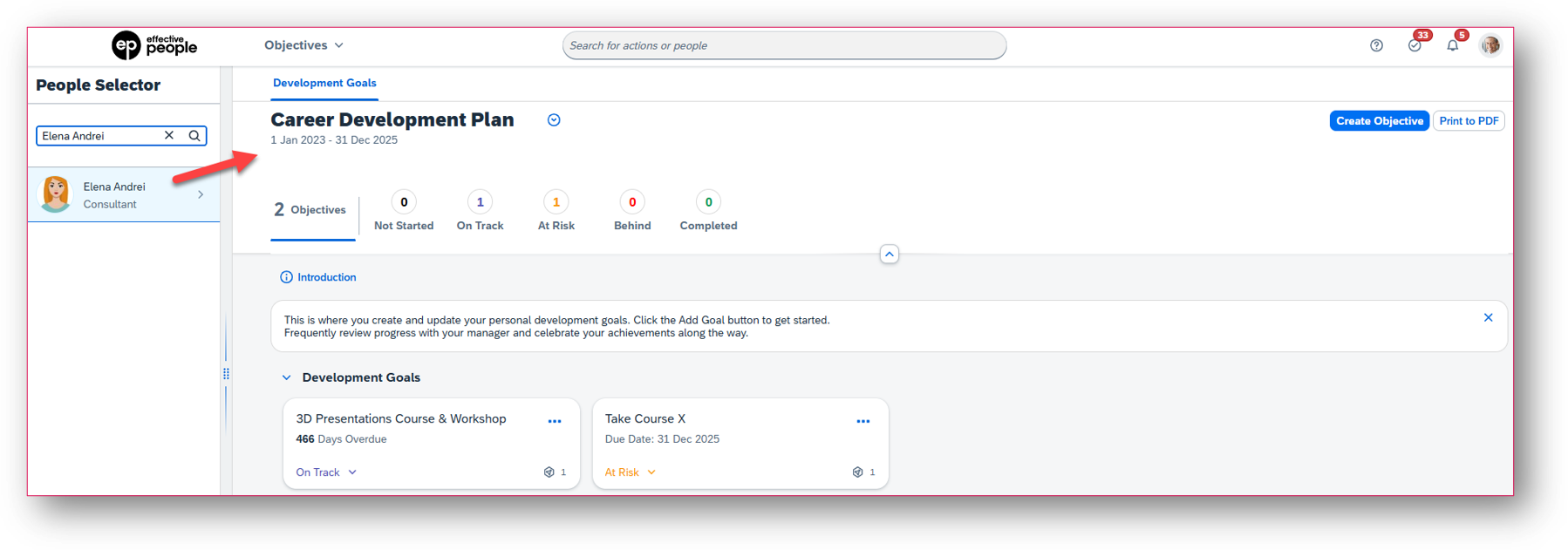
Task: Open the 3D Presentations Course card options menu
Action: pyautogui.click(x=555, y=421)
